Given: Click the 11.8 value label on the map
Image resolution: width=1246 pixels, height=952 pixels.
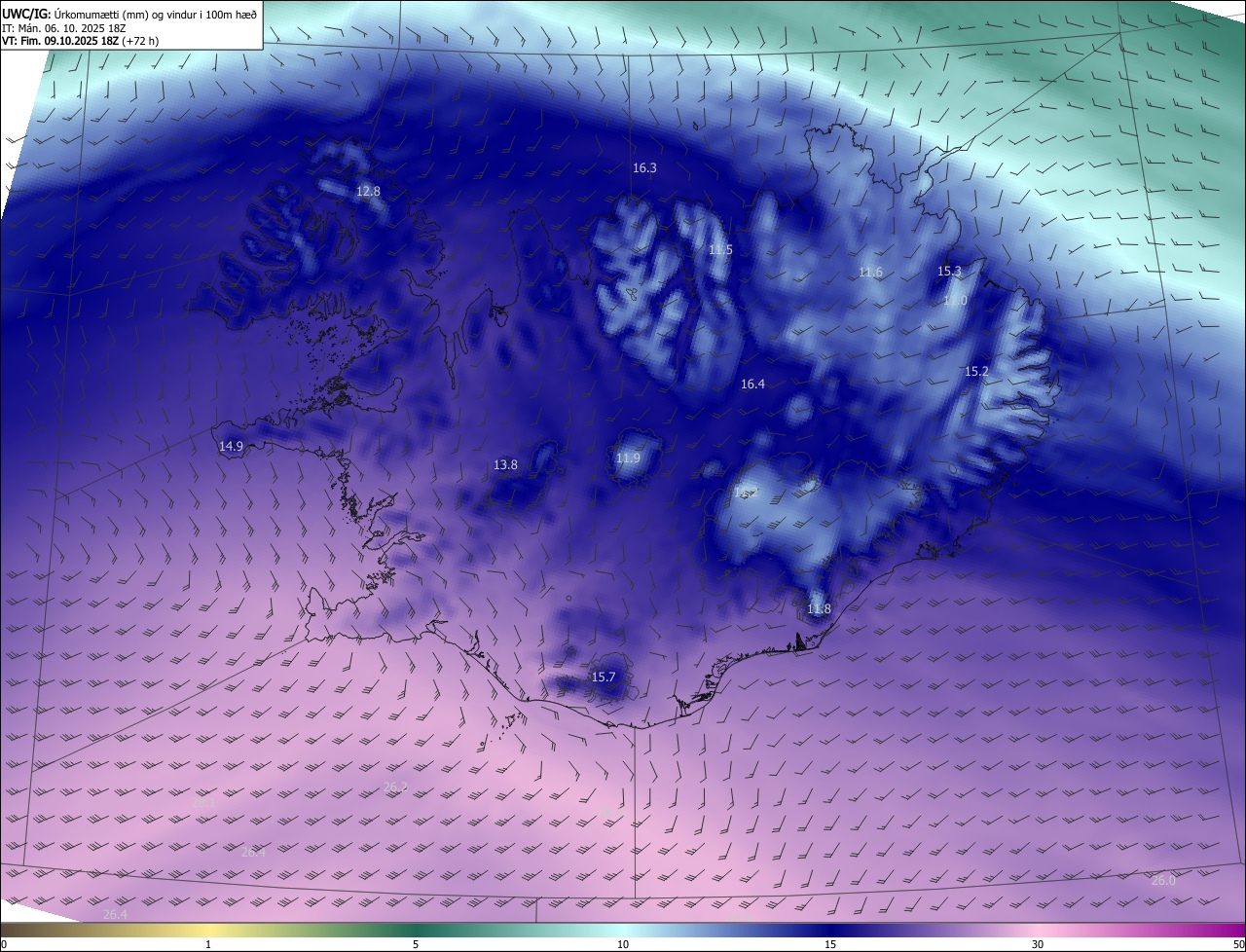Looking at the screenshot, I should [x=819, y=609].
